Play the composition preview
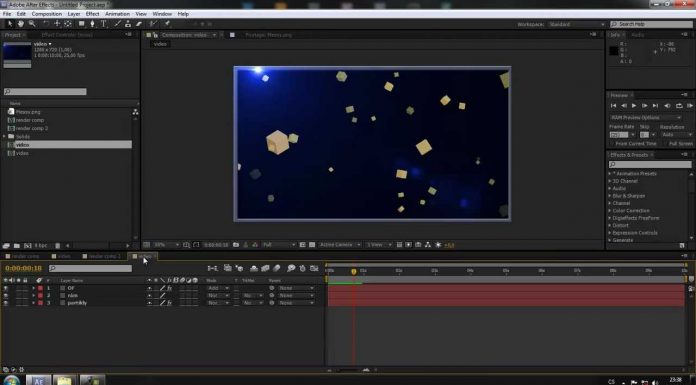The height and width of the screenshot is (385, 696). click(x=634, y=106)
